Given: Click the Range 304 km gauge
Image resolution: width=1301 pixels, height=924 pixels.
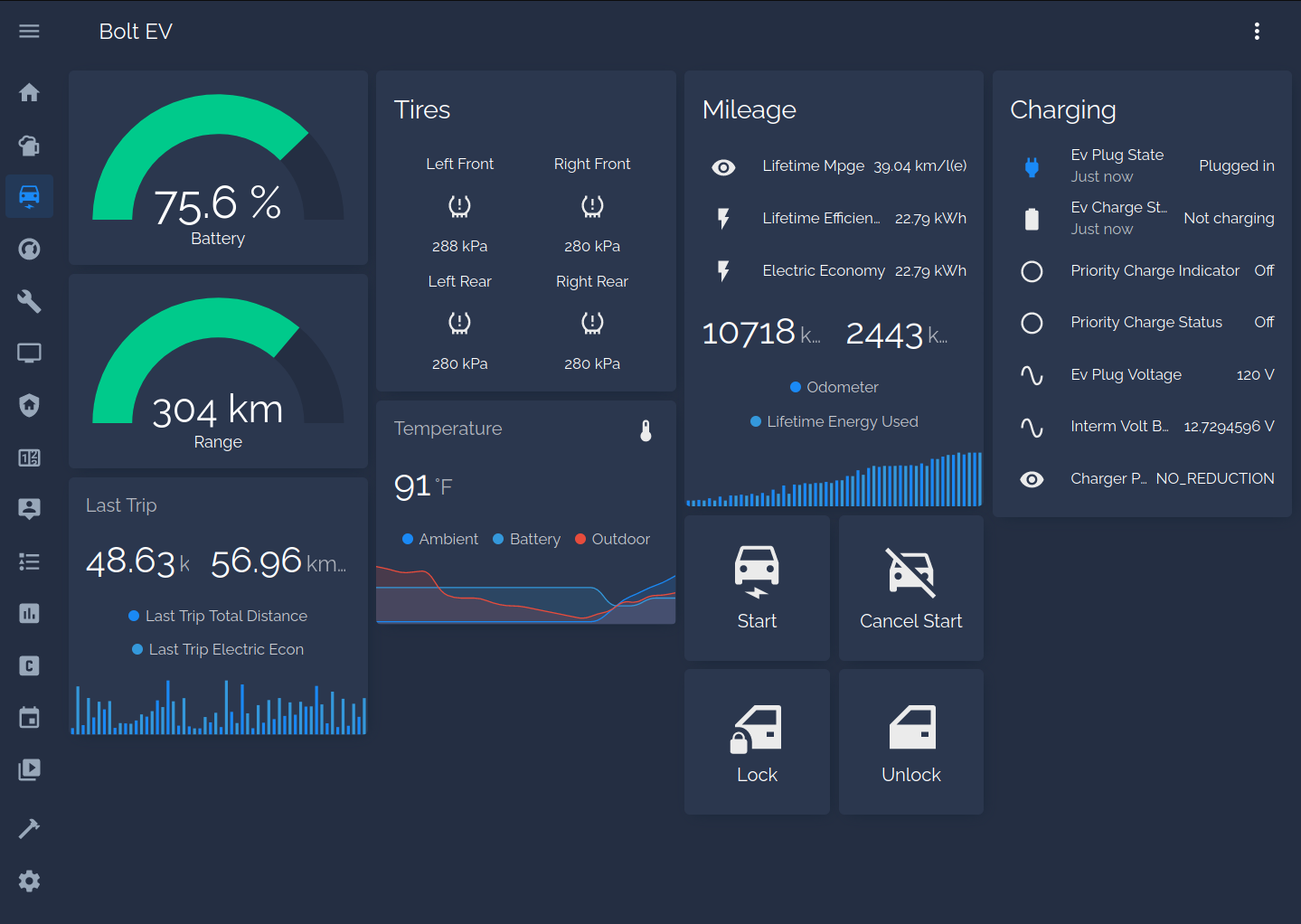Looking at the screenshot, I should 218,372.
